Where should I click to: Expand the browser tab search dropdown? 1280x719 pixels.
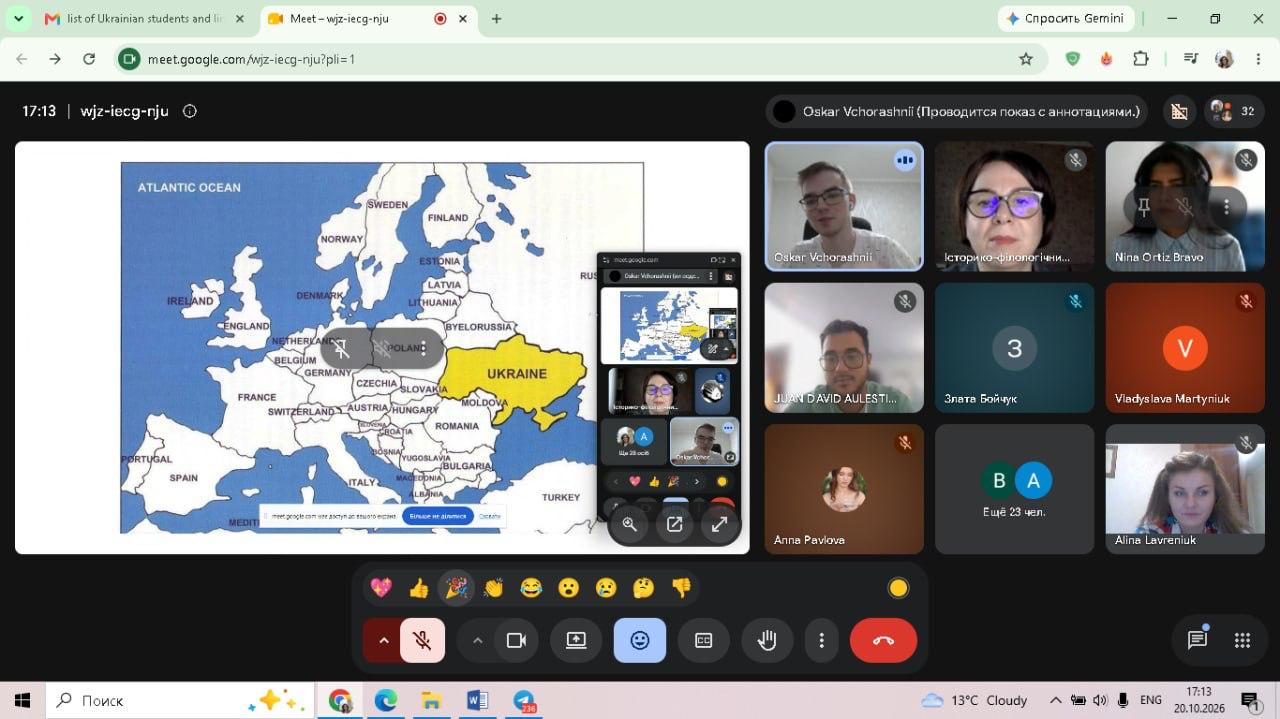[18, 19]
